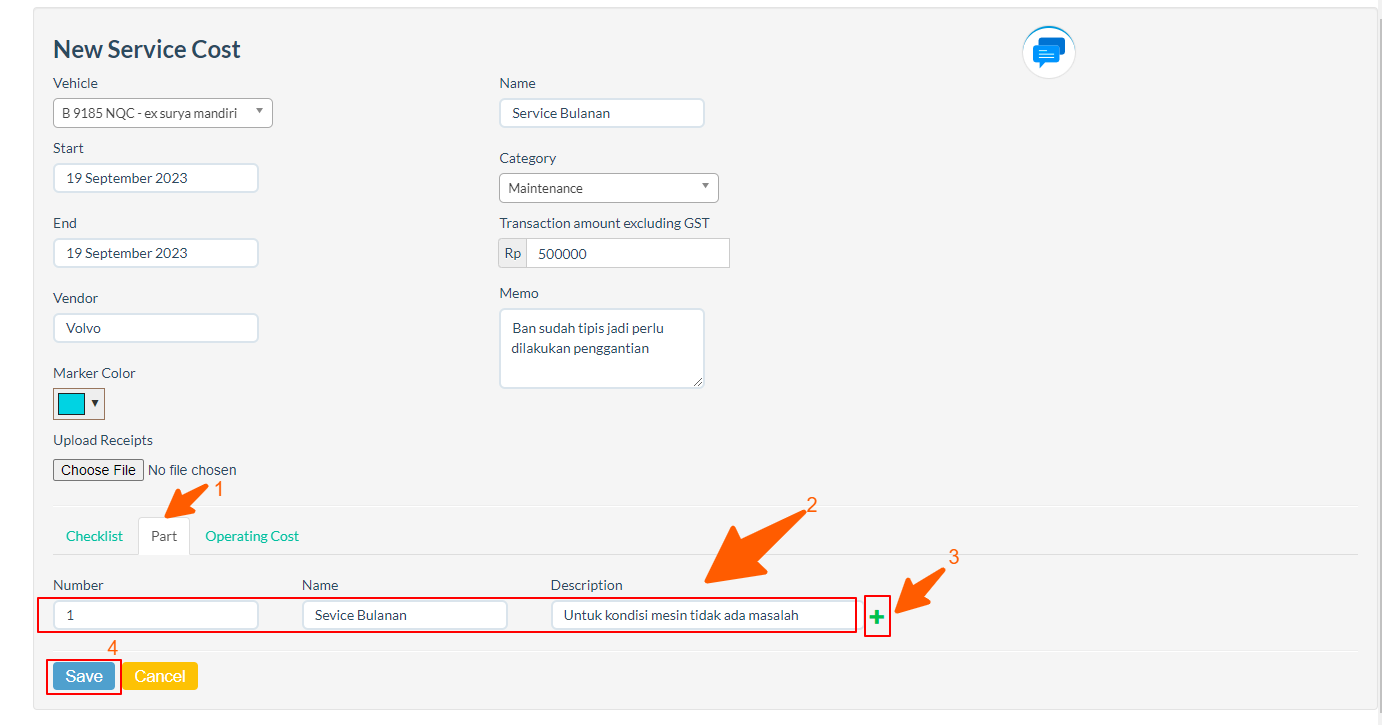Open the Operating Cost tab
The height and width of the screenshot is (725, 1382).
[x=252, y=536]
